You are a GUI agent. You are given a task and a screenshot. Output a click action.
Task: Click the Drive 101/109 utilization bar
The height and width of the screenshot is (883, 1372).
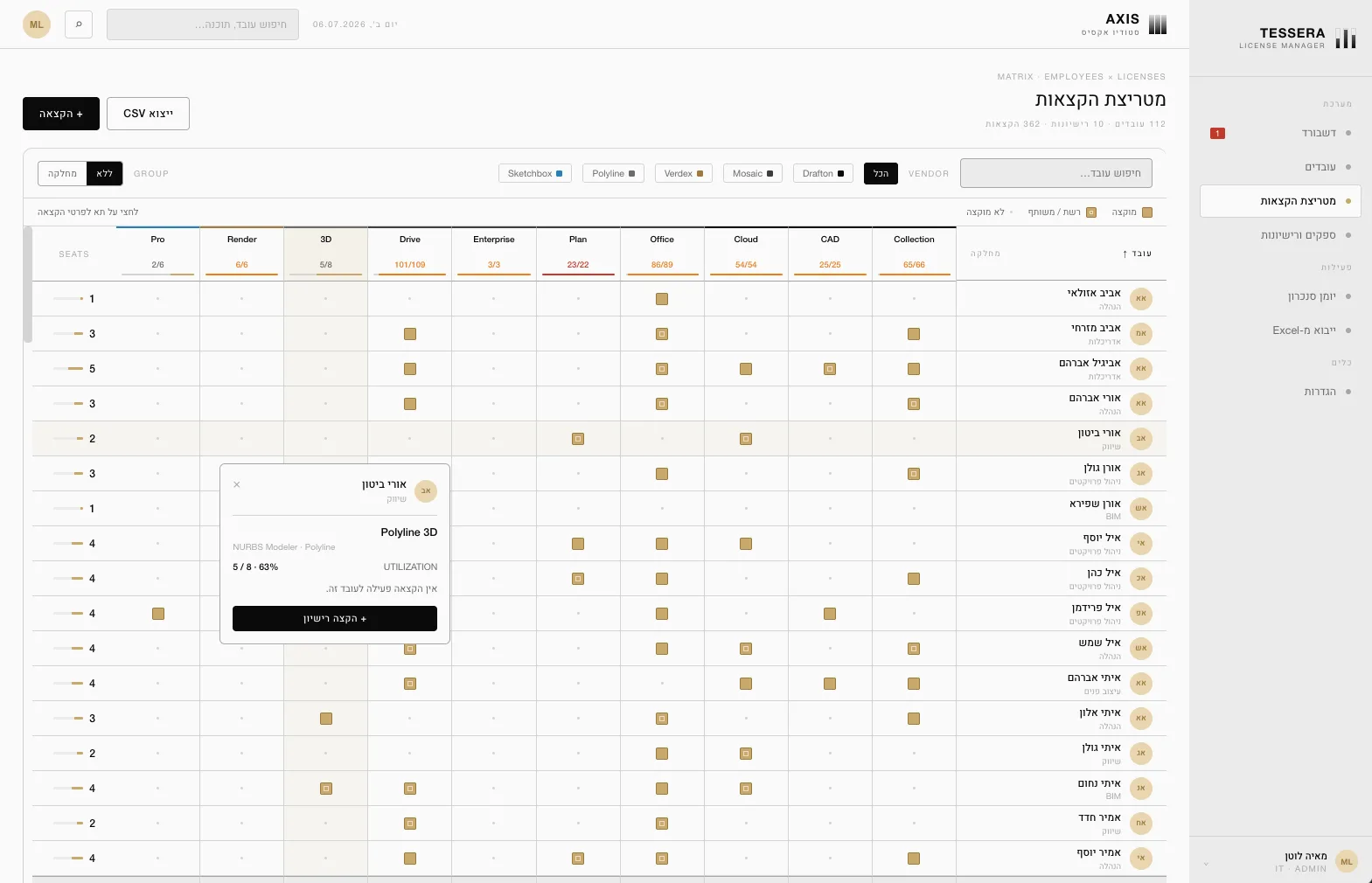(x=410, y=275)
